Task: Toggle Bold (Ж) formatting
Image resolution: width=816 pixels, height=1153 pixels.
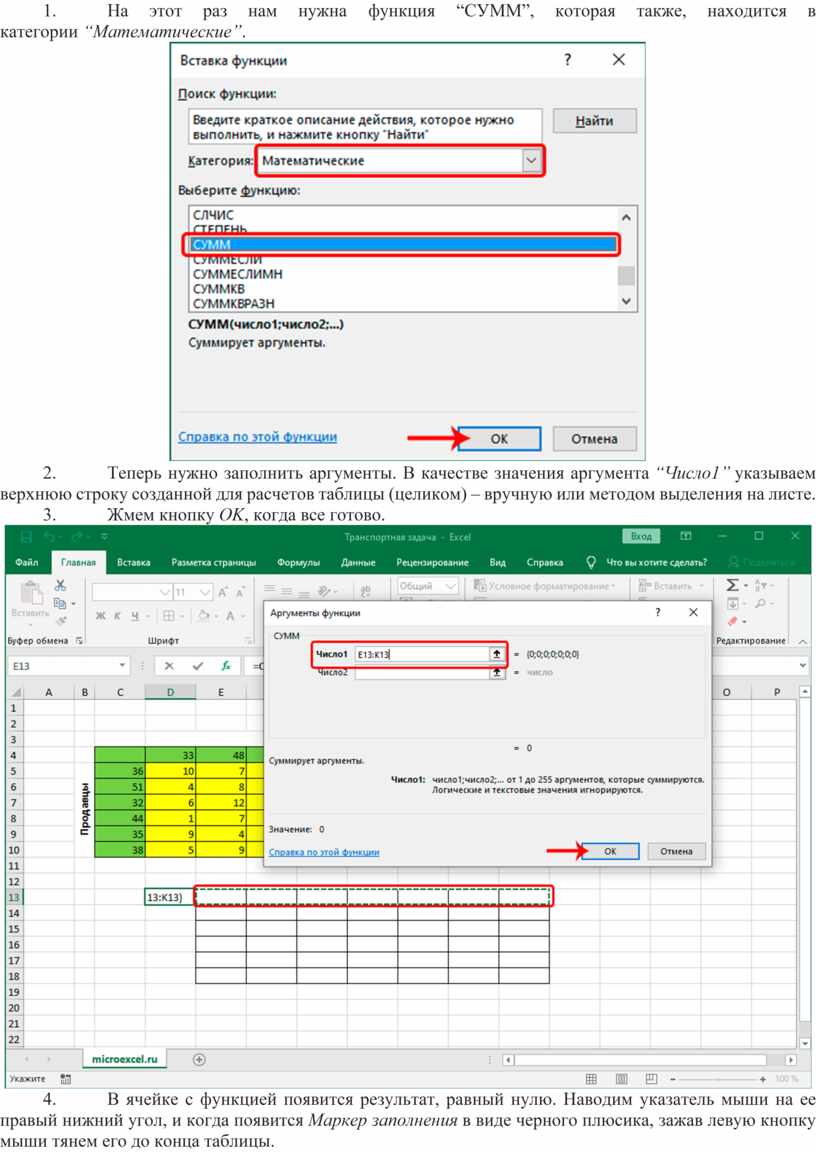Action: 100,615
